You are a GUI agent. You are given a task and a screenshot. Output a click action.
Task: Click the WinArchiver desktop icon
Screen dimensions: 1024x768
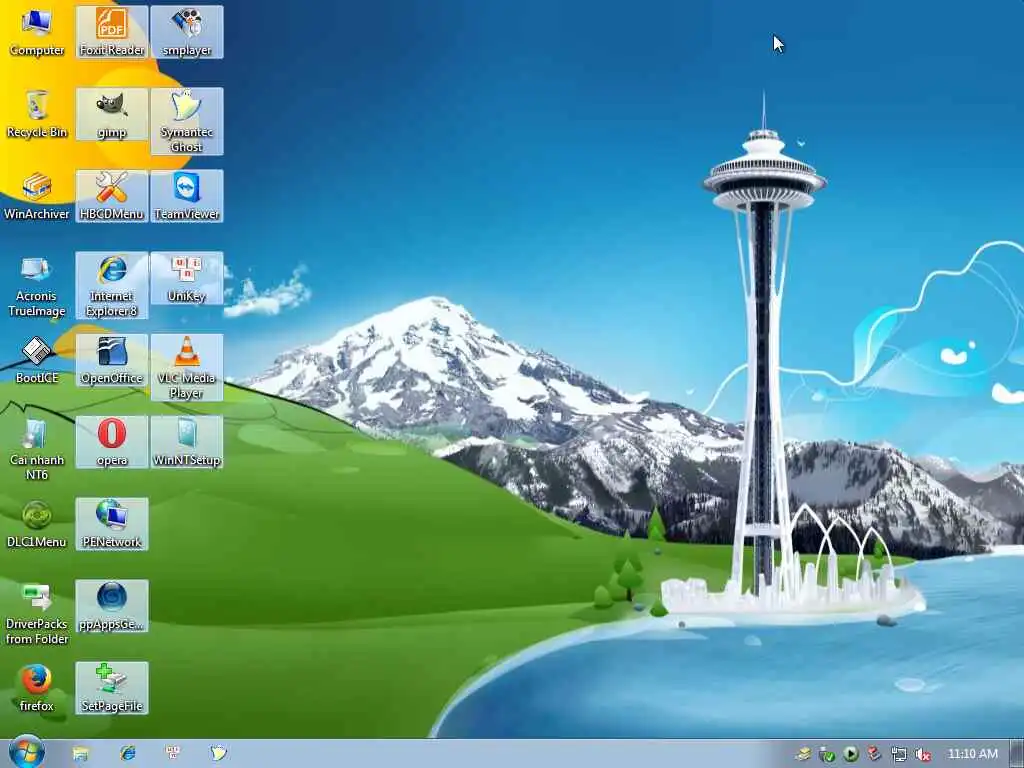[x=37, y=196]
